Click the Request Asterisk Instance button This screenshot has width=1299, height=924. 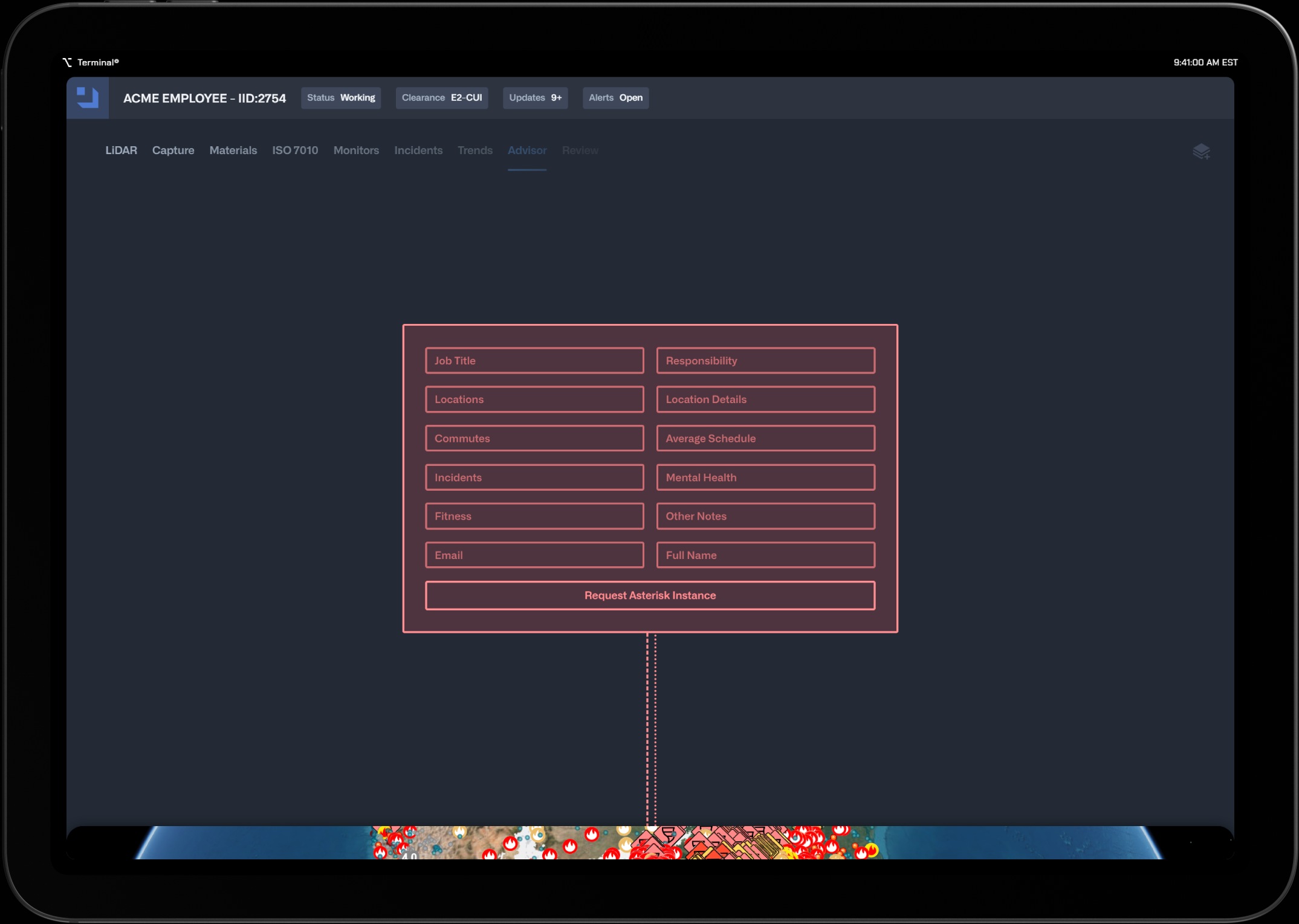650,595
